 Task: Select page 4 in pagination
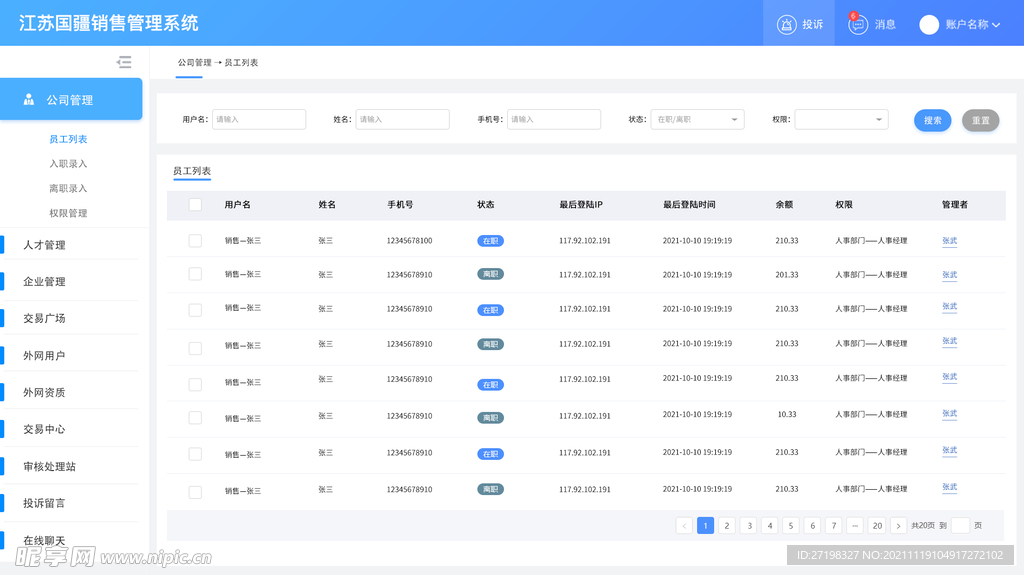pos(770,525)
